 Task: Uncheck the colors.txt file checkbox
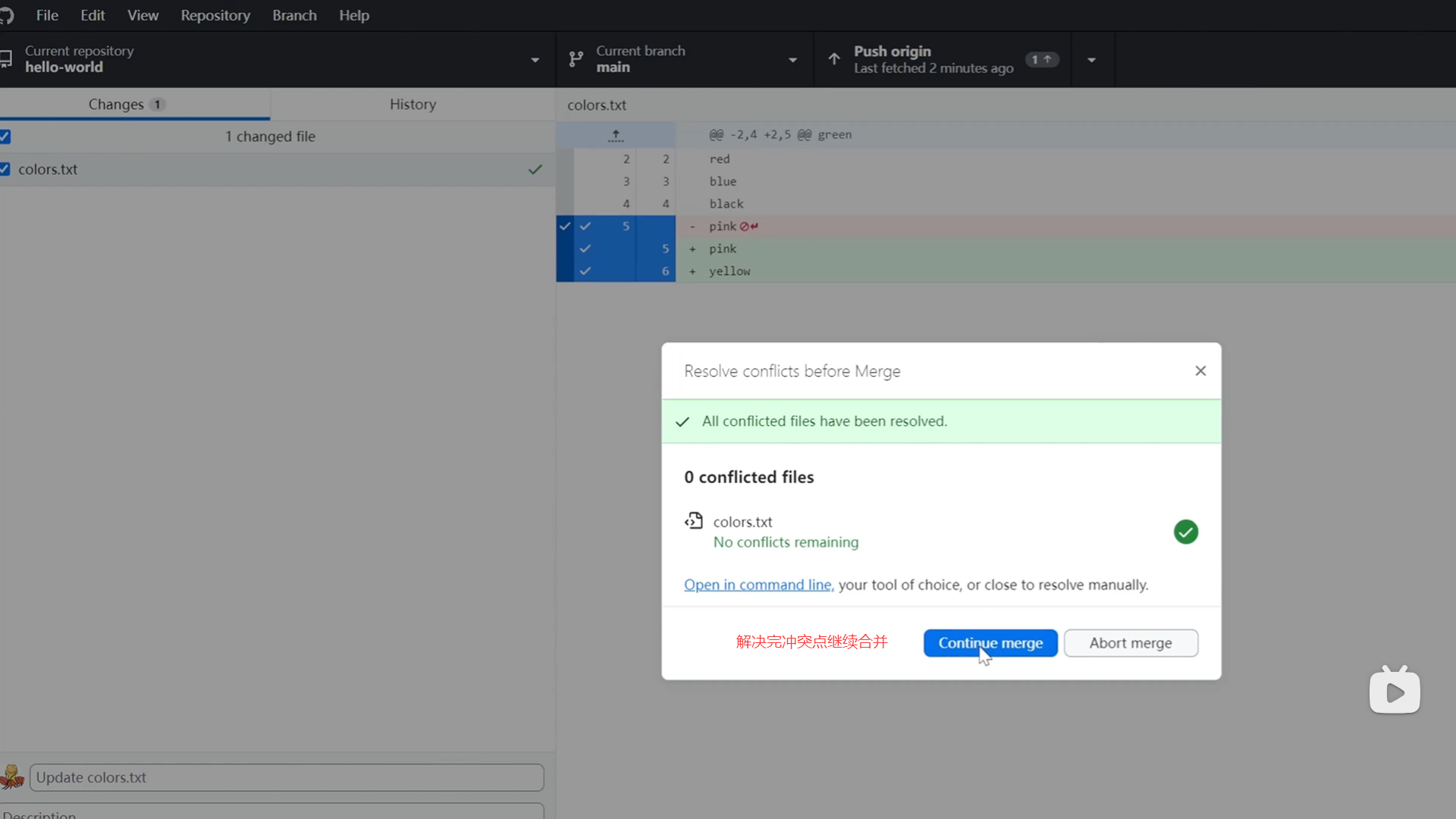5,169
